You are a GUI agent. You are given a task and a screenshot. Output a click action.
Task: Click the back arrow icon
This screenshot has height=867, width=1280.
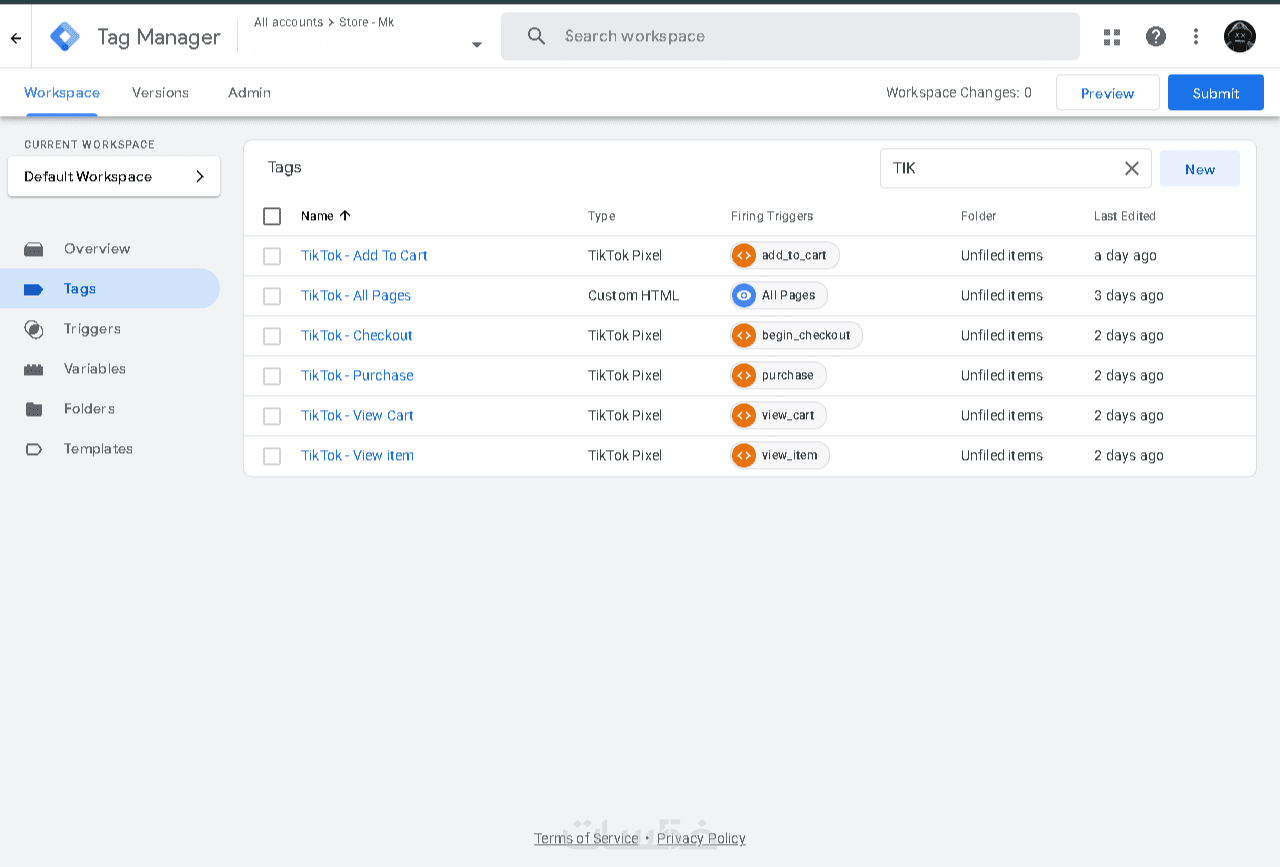[x=16, y=38]
